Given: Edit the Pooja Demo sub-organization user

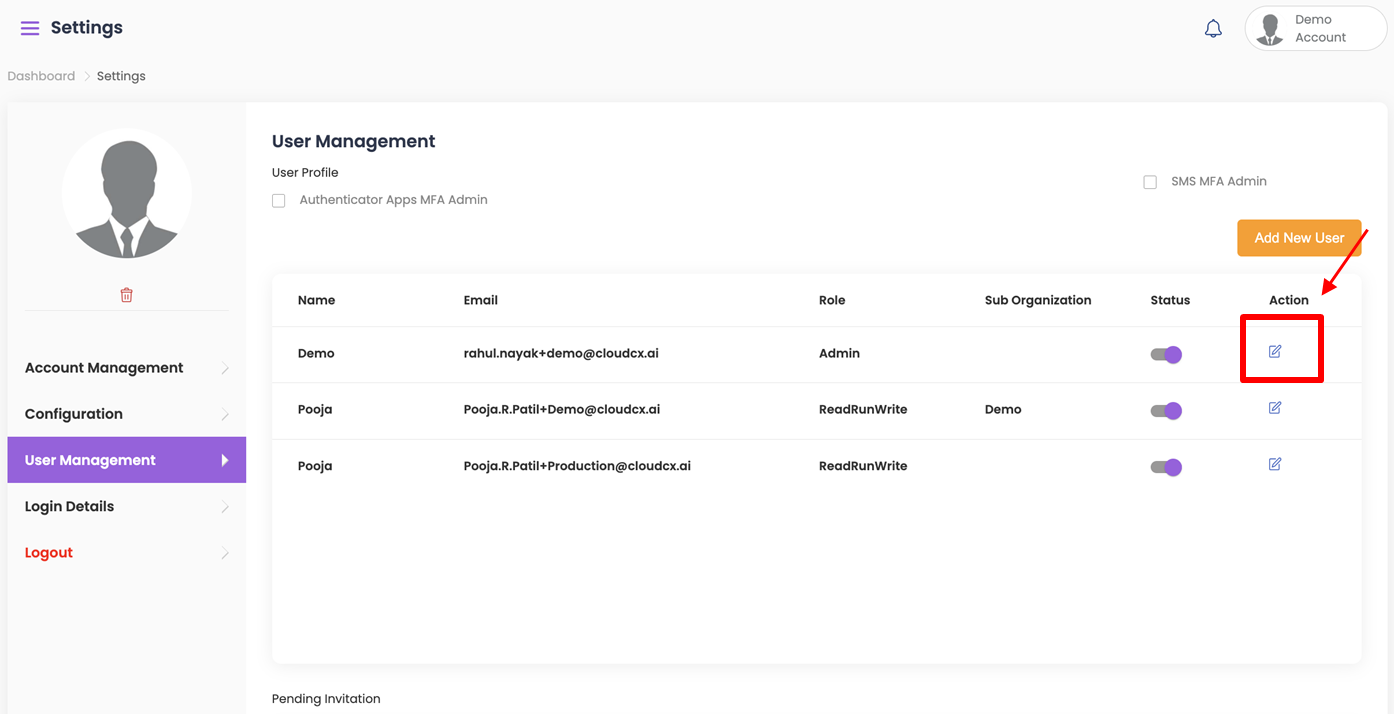Looking at the screenshot, I should coord(1275,408).
